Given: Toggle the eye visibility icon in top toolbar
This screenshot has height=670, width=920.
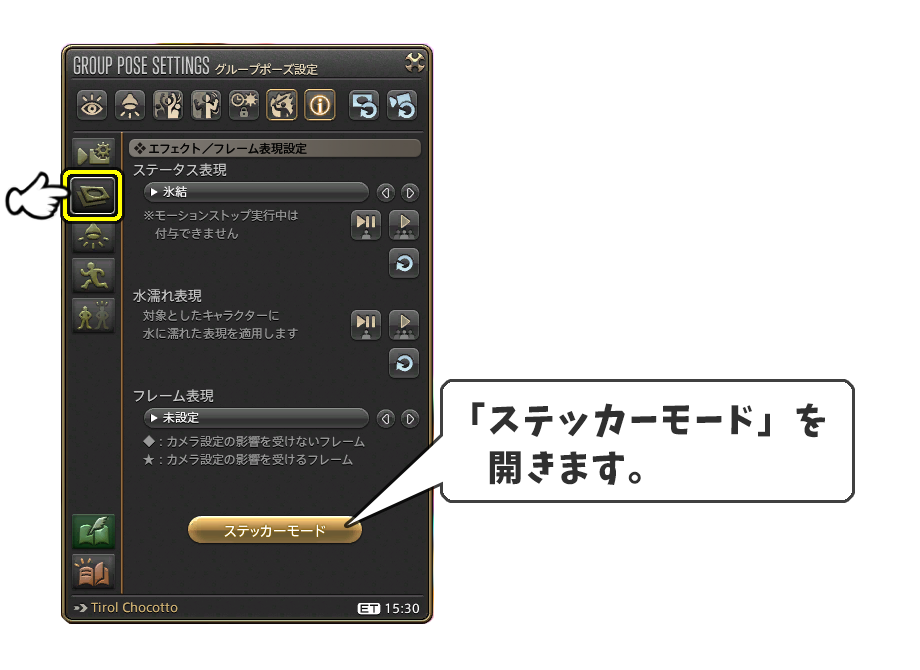Looking at the screenshot, I should [x=92, y=106].
